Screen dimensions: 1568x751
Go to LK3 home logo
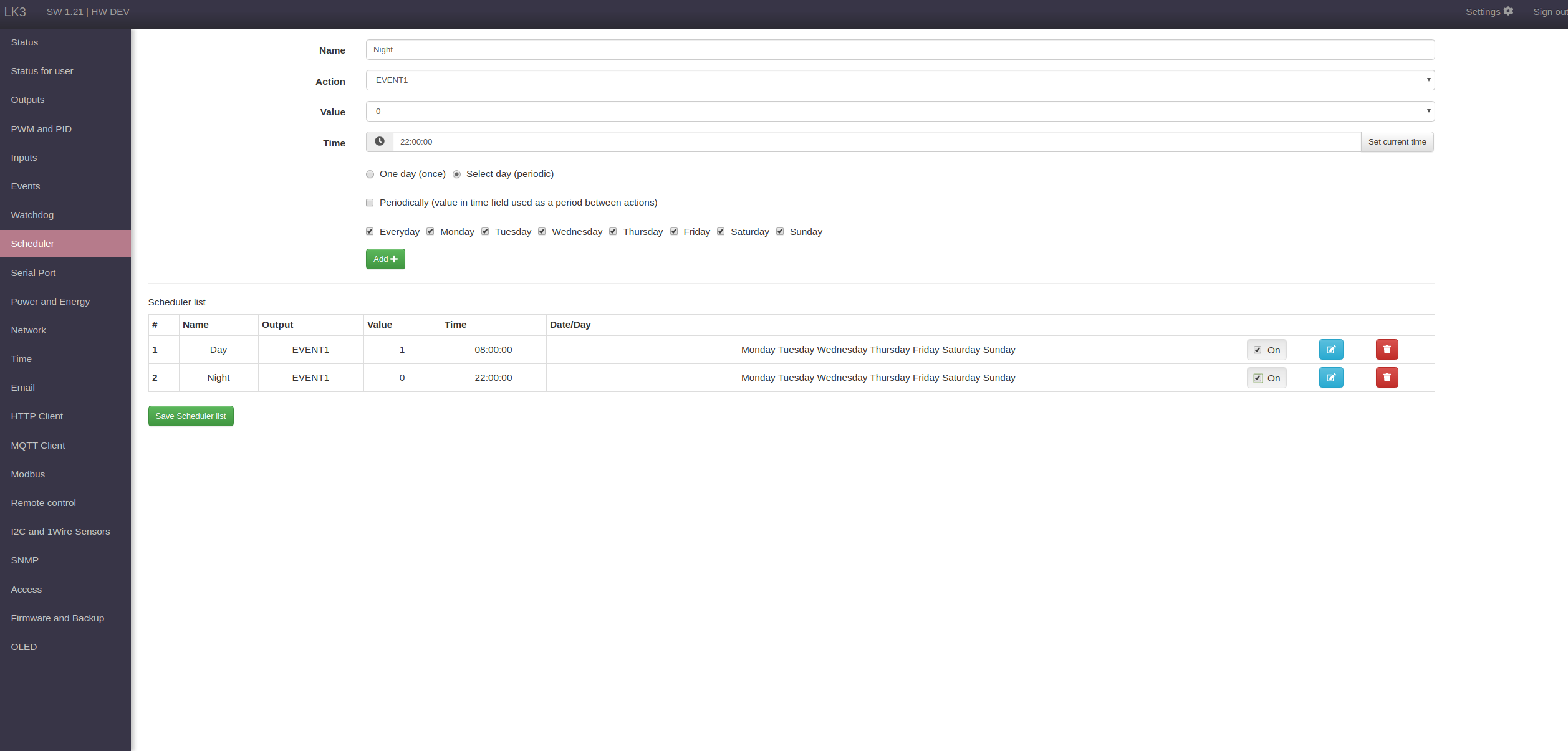coord(15,12)
